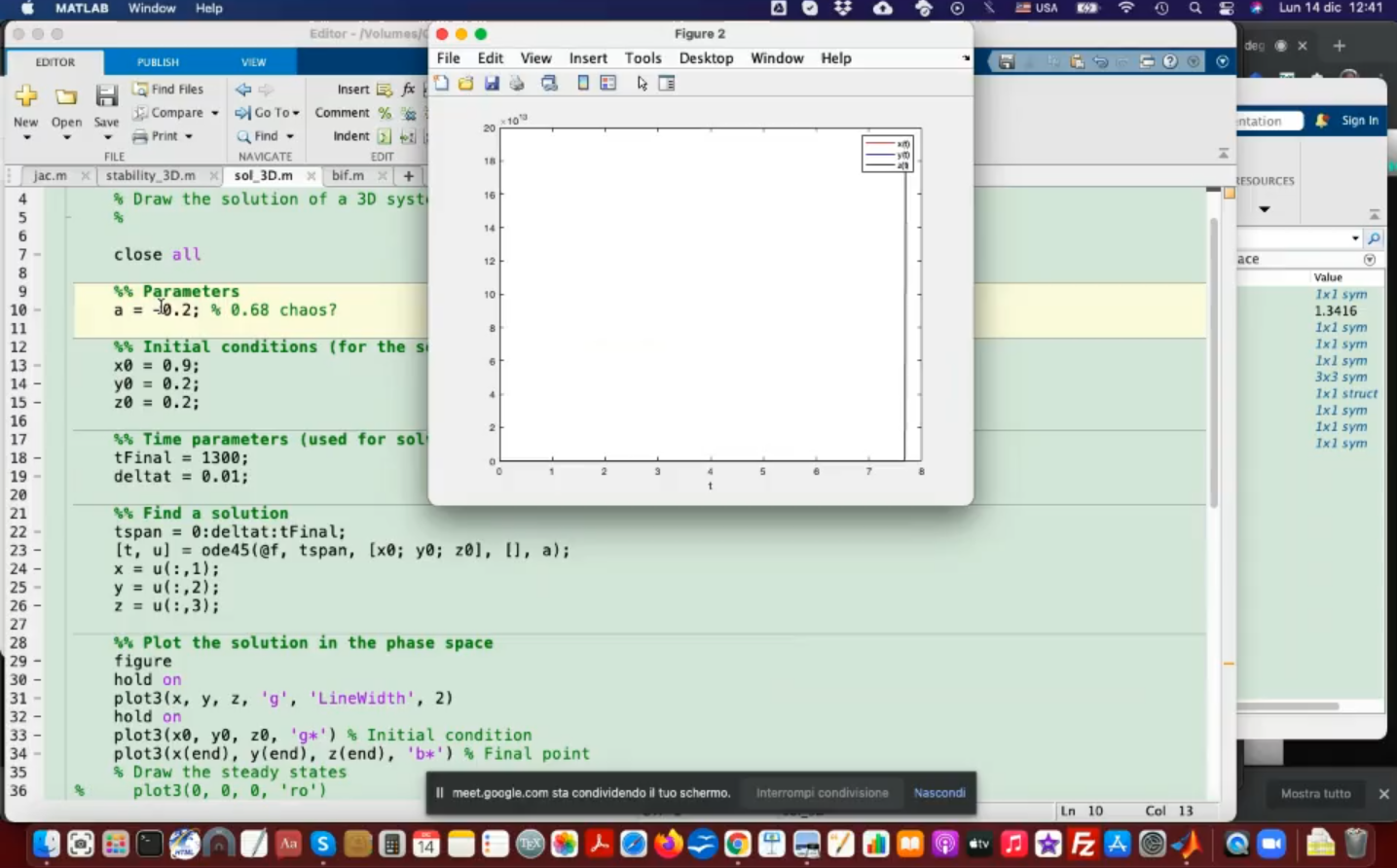Click the New Figure icon in Figure 2 toolbar
Image resolution: width=1397 pixels, height=868 pixels.
coord(442,84)
